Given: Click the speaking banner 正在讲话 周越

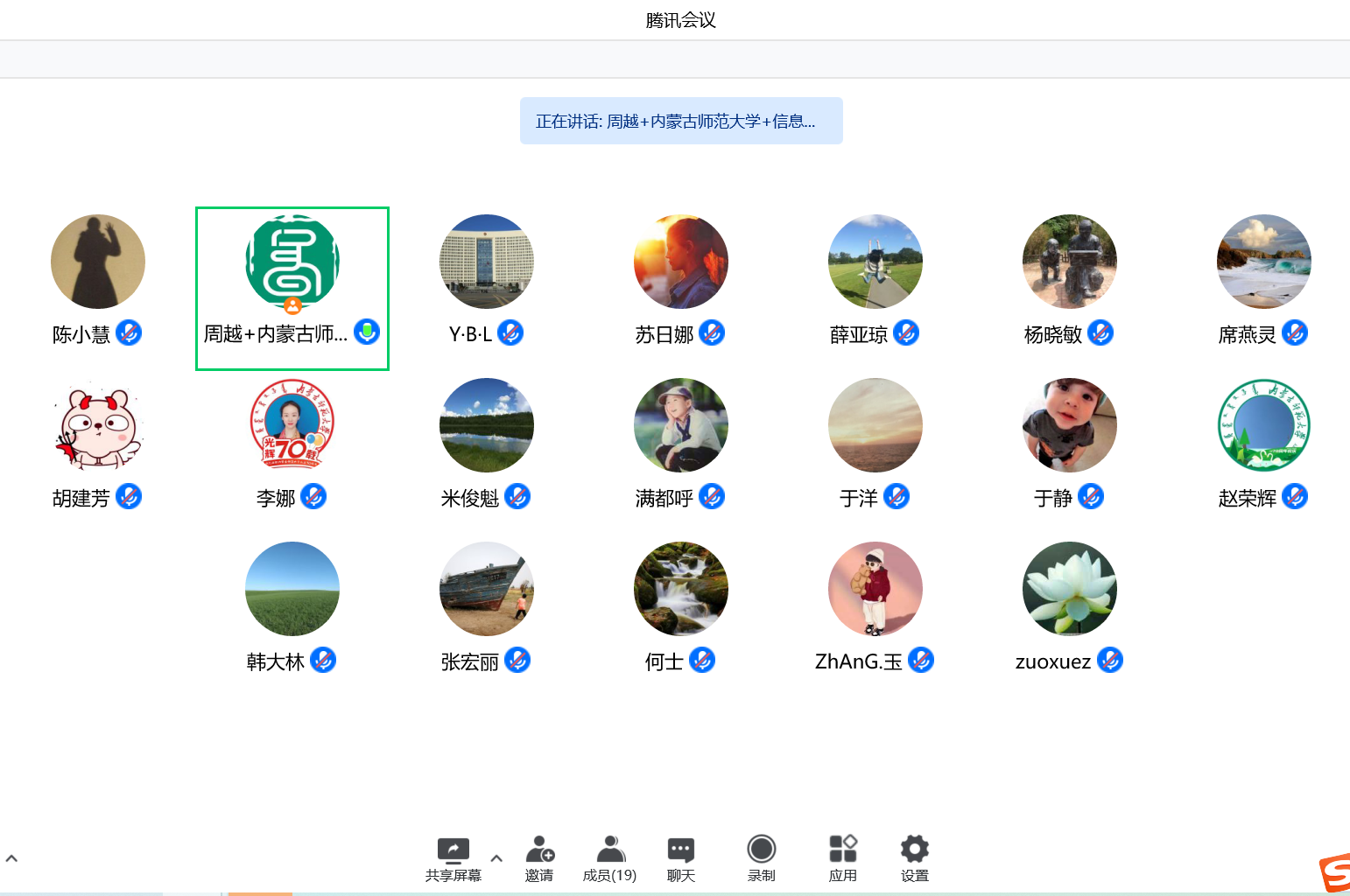Looking at the screenshot, I should 680,121.
